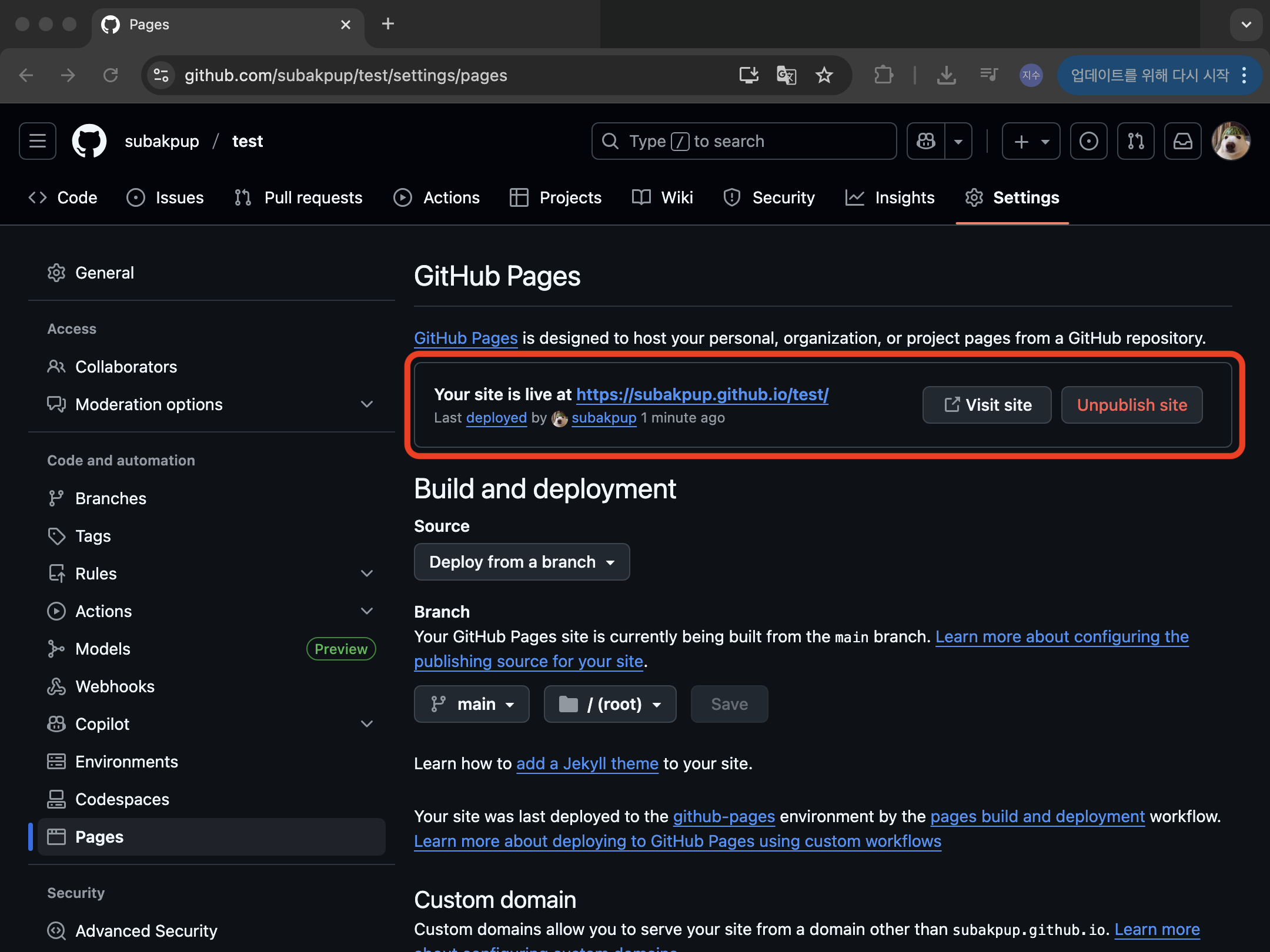Screen dimensions: 1270x952
Task: Open the issues icon in header
Action: [1088, 141]
